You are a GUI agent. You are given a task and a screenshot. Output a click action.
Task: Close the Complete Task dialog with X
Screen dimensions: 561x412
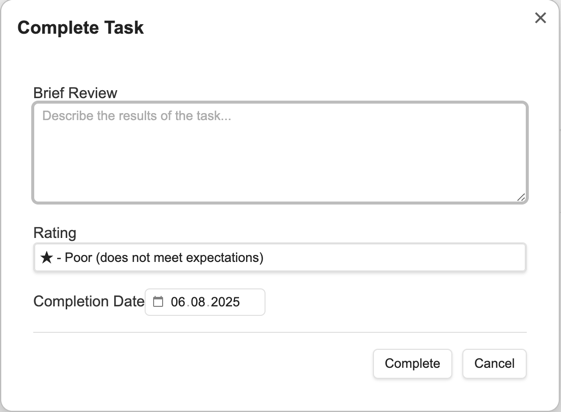(540, 18)
